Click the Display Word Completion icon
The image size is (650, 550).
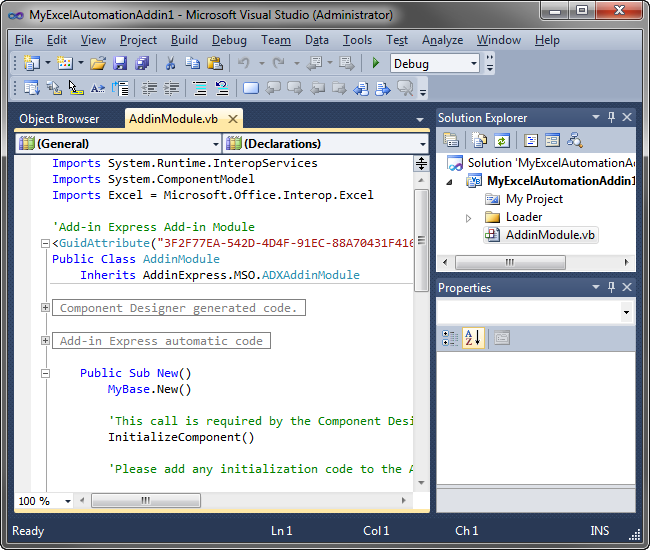click(x=98, y=88)
